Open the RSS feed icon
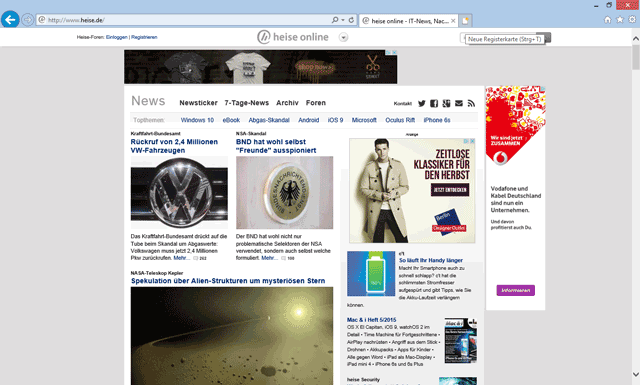The width and height of the screenshot is (640, 385). [x=471, y=103]
